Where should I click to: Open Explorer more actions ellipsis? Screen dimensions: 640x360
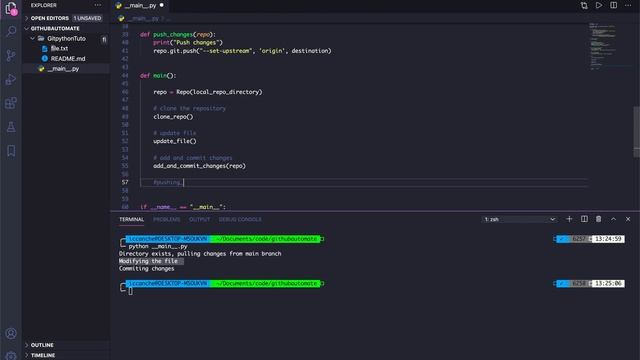tap(98, 5)
